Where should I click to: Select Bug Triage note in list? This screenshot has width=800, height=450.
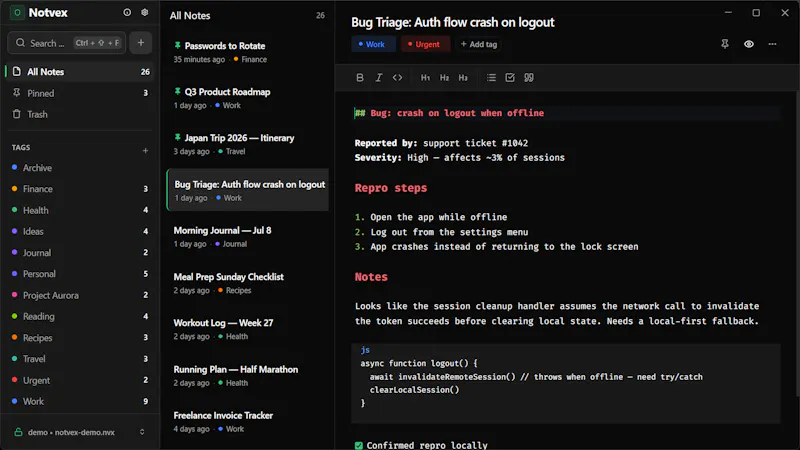tap(248, 190)
